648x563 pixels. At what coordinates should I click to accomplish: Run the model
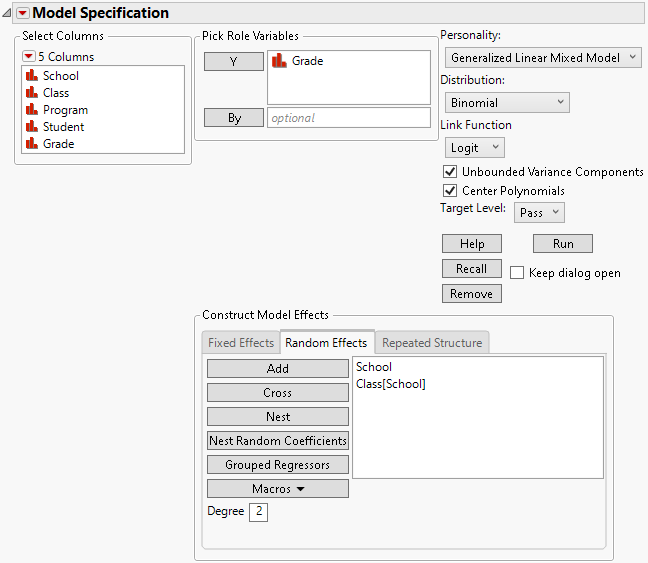click(562, 243)
